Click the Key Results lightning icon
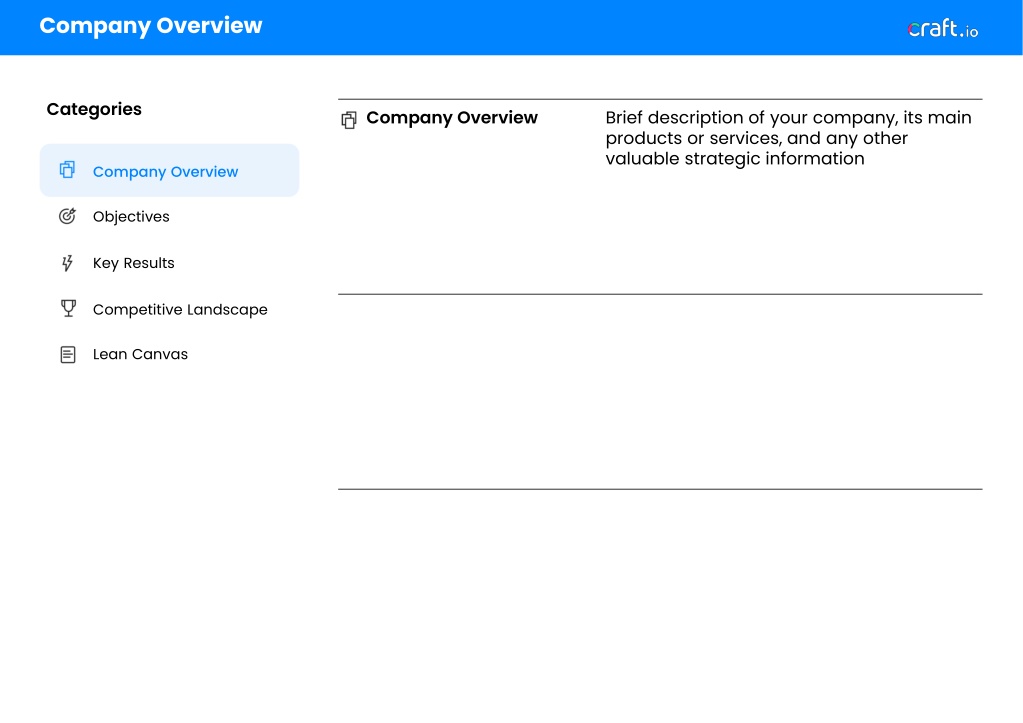Screen dimensions: 1023x723 tap(67, 263)
